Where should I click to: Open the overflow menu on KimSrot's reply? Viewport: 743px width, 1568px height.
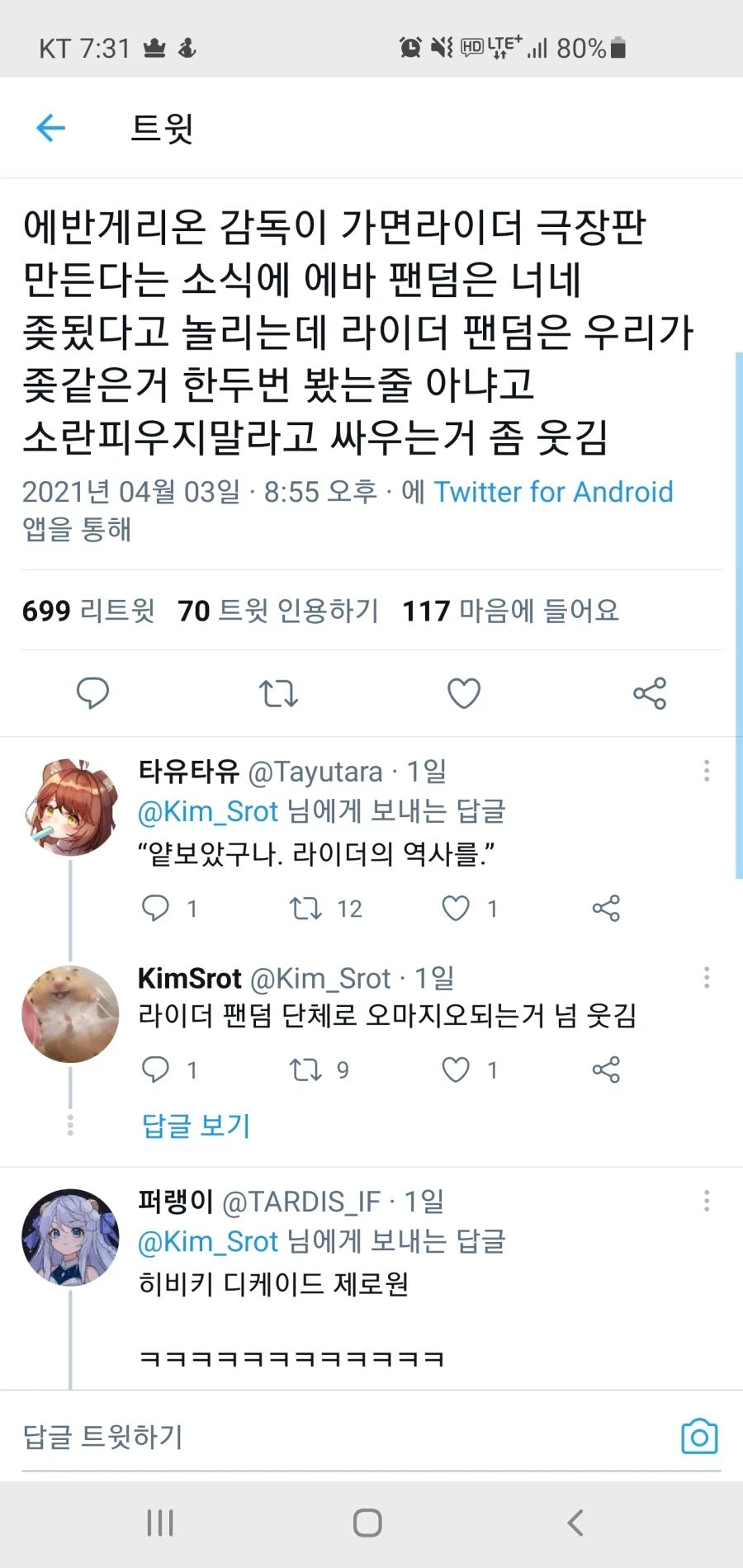(707, 978)
